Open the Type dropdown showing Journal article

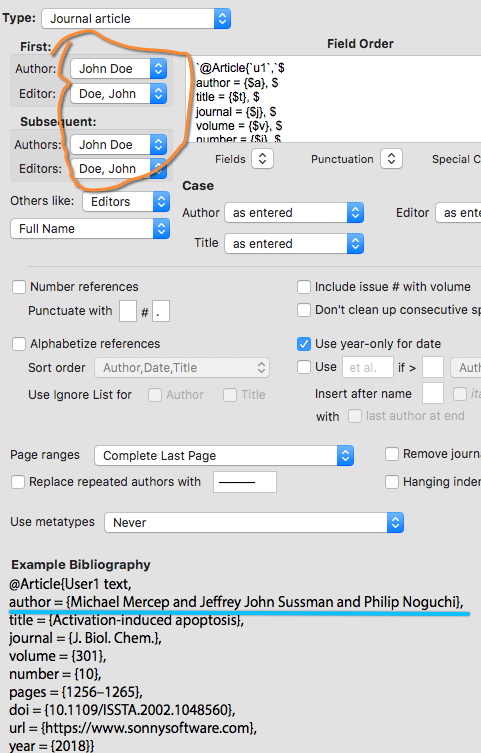[136, 19]
